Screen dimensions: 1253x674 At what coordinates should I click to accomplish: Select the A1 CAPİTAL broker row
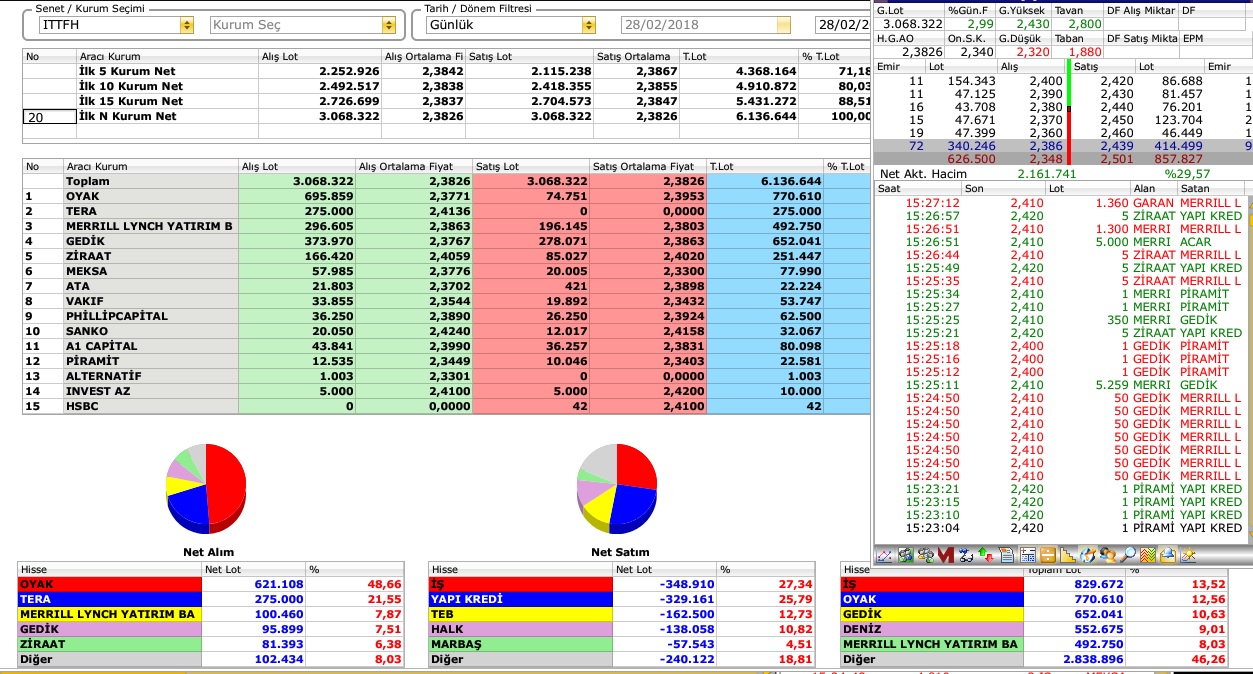pyautogui.click(x=446, y=346)
